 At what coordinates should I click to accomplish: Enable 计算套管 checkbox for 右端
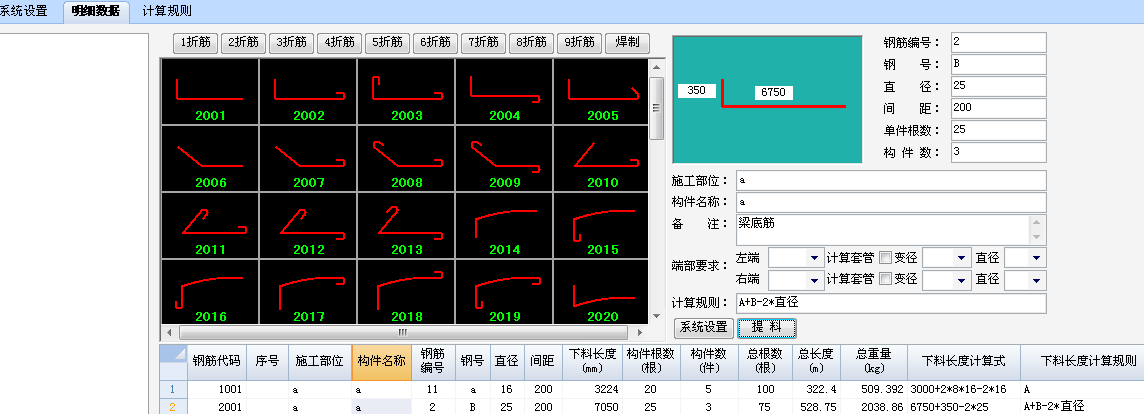(x=886, y=279)
